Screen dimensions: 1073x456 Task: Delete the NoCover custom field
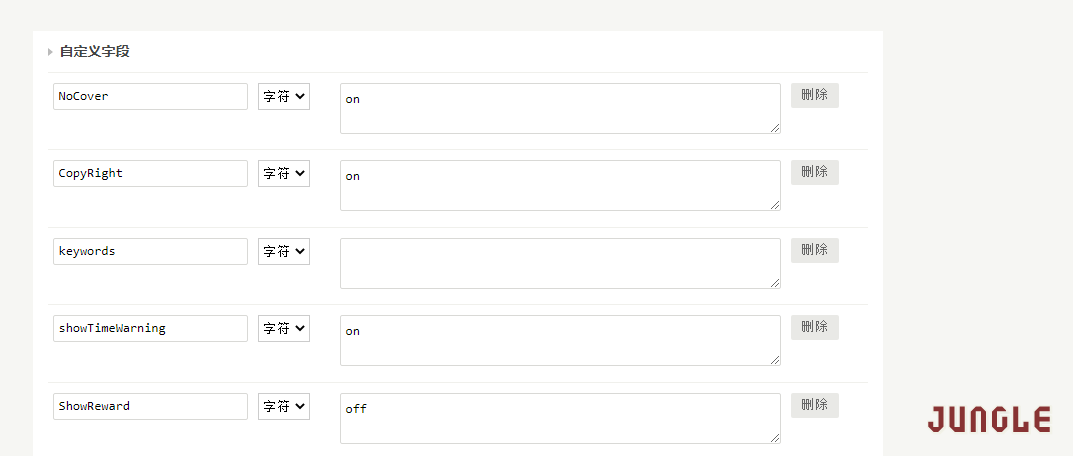coord(815,95)
